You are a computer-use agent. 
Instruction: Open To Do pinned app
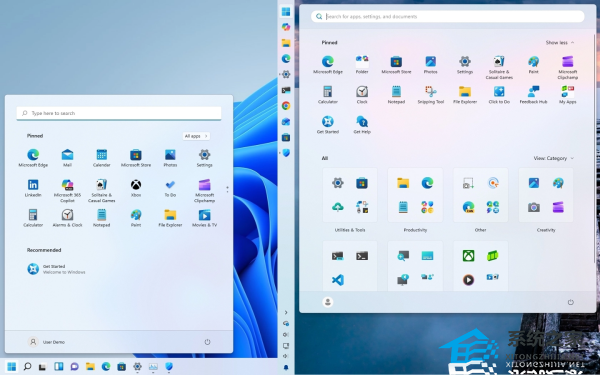170,188
